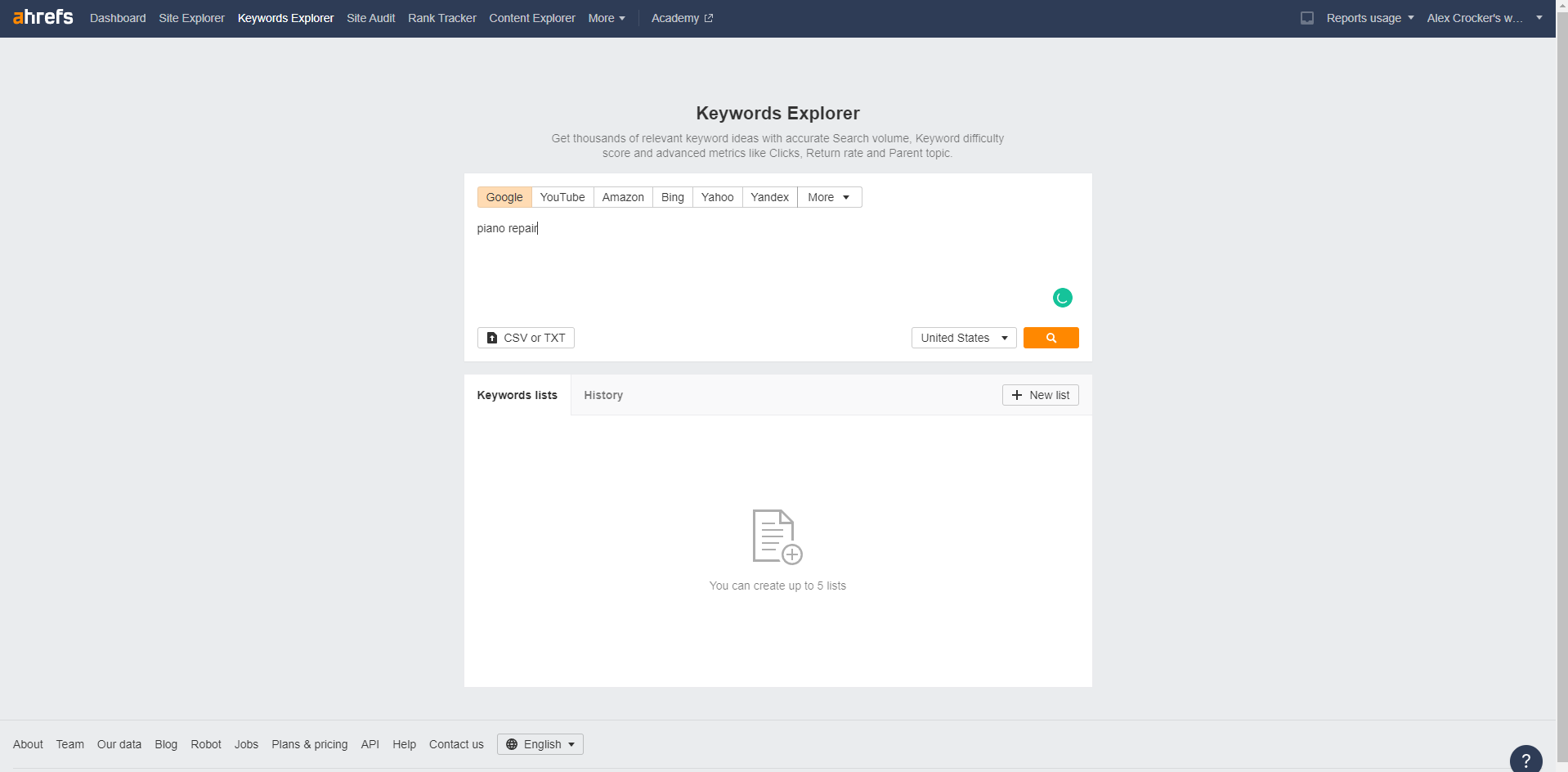Click the empty list document icon
This screenshot has width=1568, height=772.
[777, 536]
